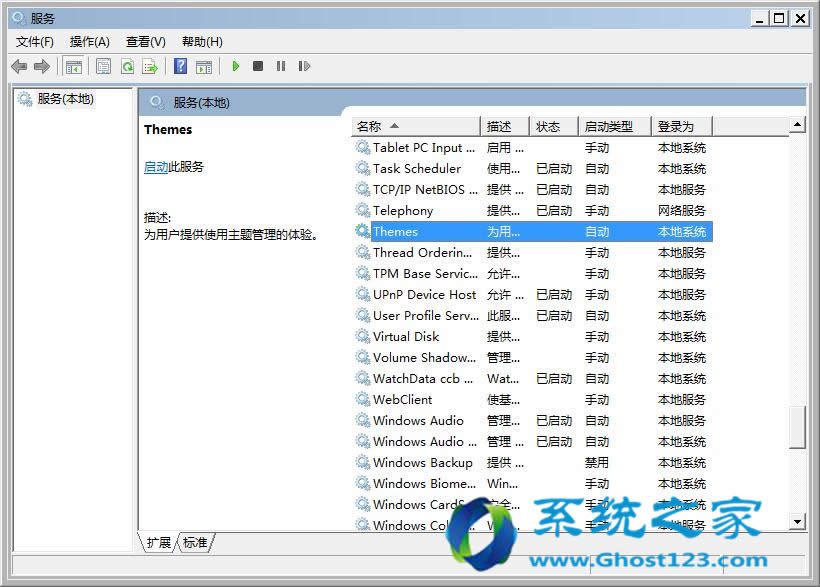Viewport: 820px width, 587px height.
Task: Stop the service using the square icon
Action: pyautogui.click(x=257, y=66)
